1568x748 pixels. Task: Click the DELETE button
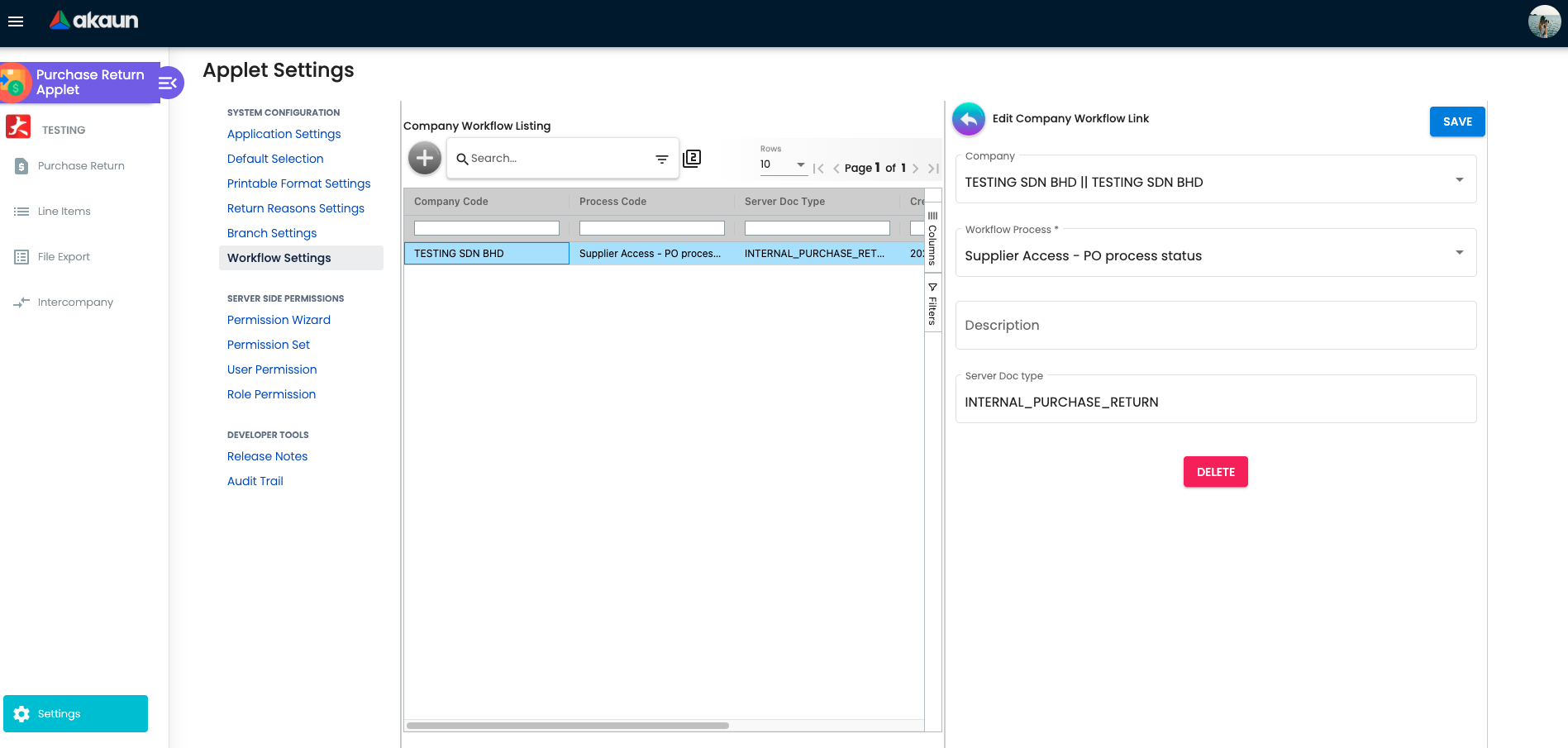click(1215, 472)
